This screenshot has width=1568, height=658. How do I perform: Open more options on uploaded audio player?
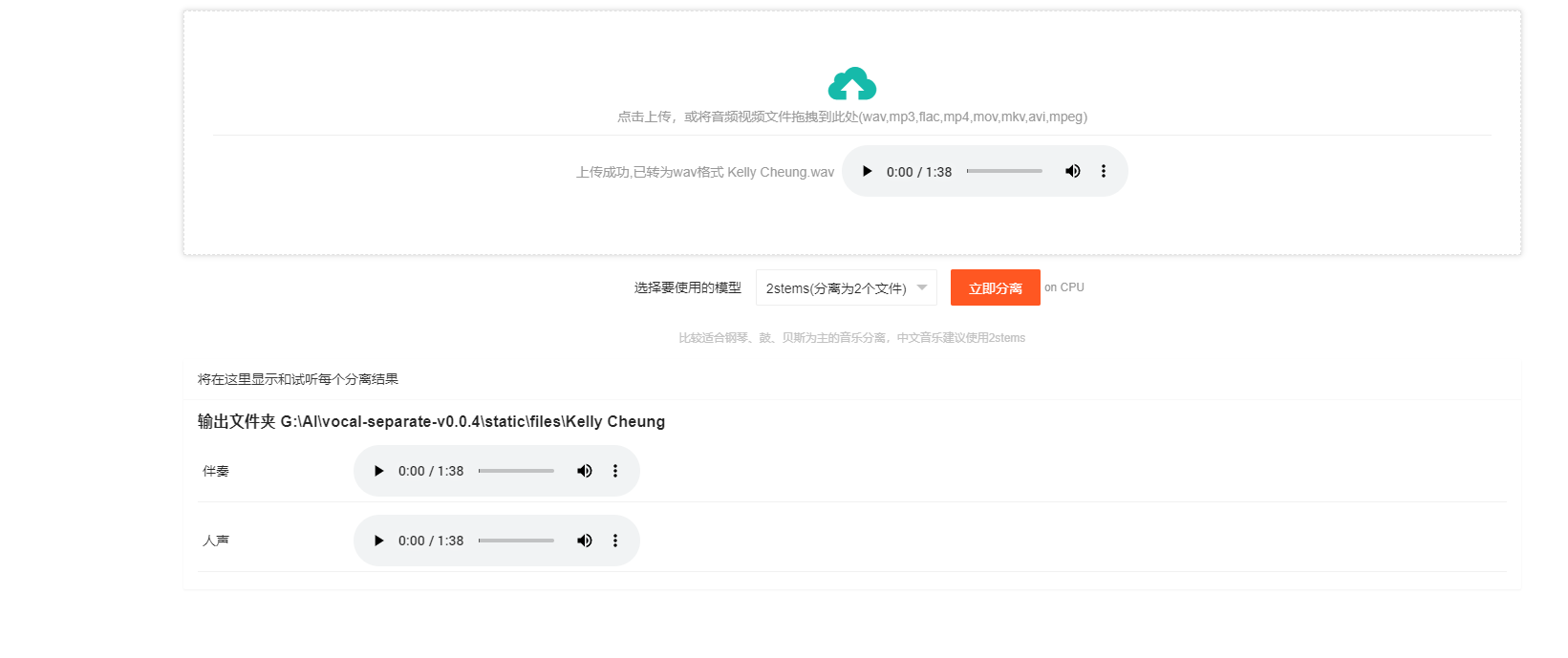pyautogui.click(x=1104, y=171)
